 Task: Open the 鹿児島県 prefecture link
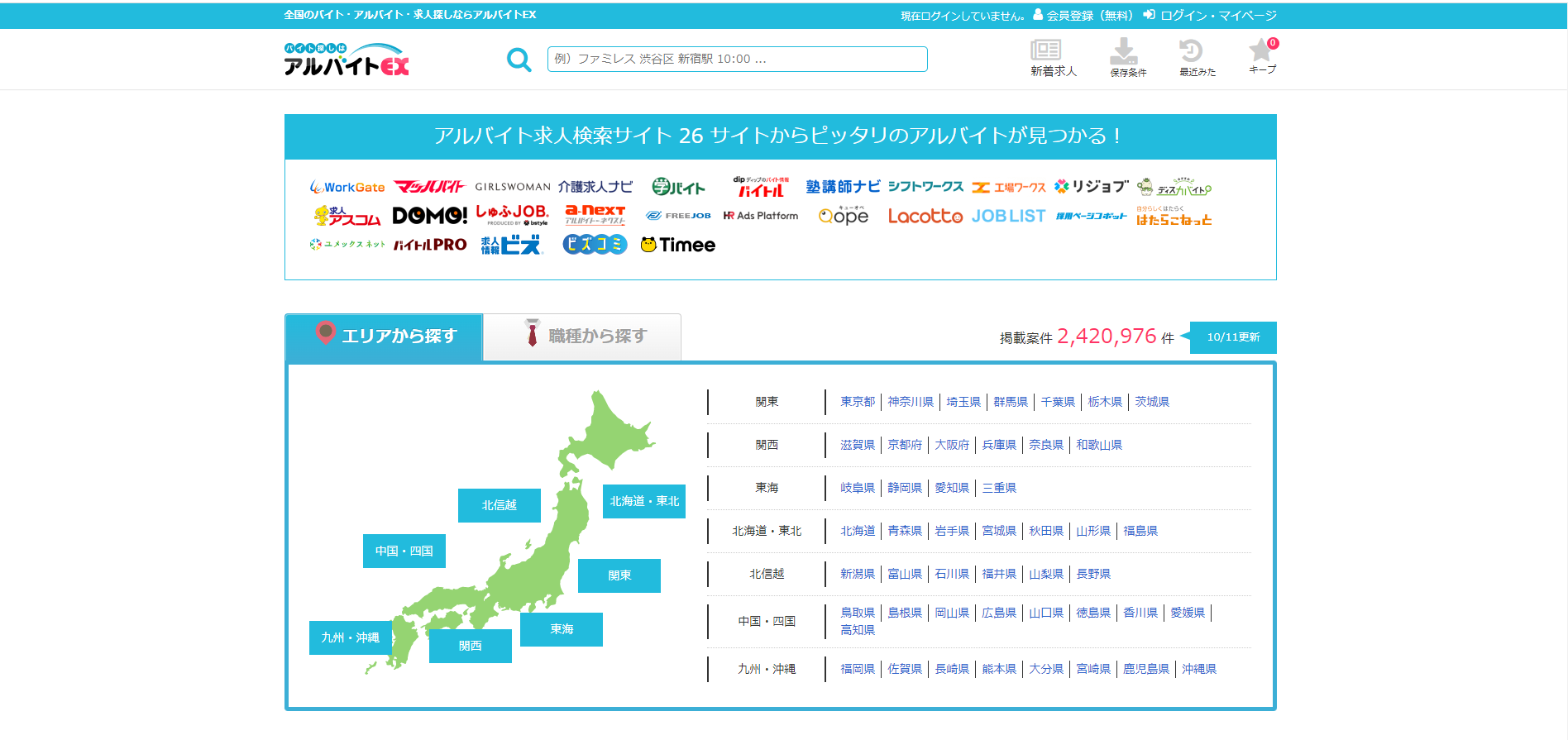(x=1146, y=669)
